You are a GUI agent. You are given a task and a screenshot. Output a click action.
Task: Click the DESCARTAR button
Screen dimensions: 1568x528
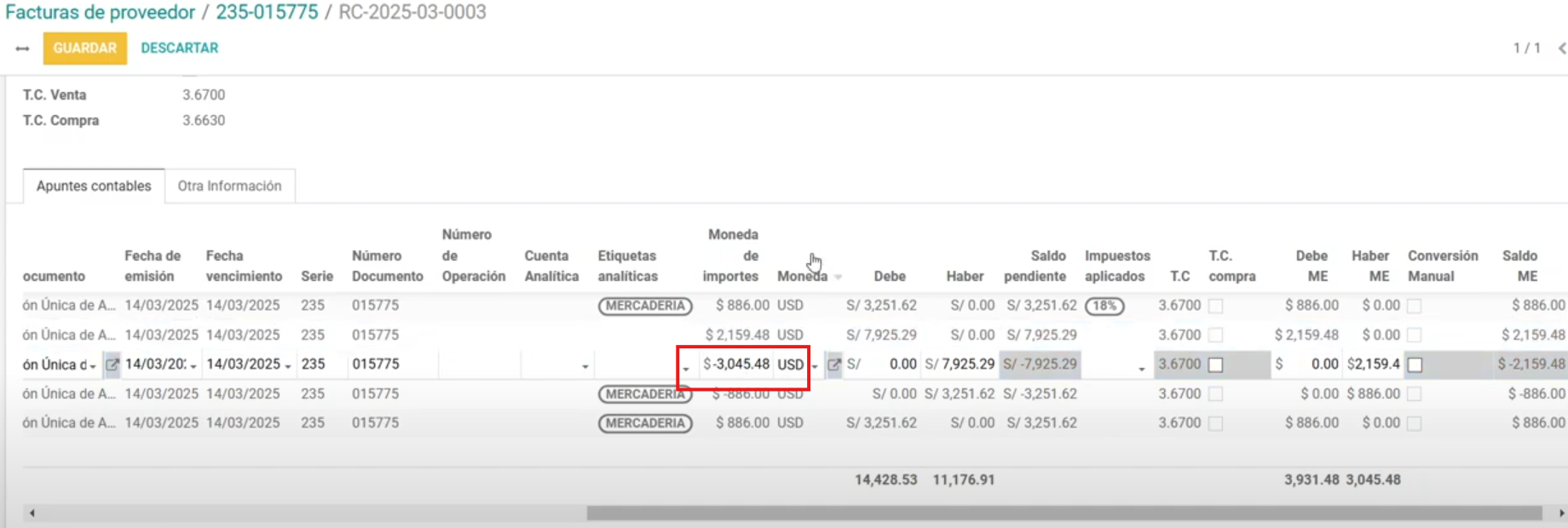(x=180, y=49)
